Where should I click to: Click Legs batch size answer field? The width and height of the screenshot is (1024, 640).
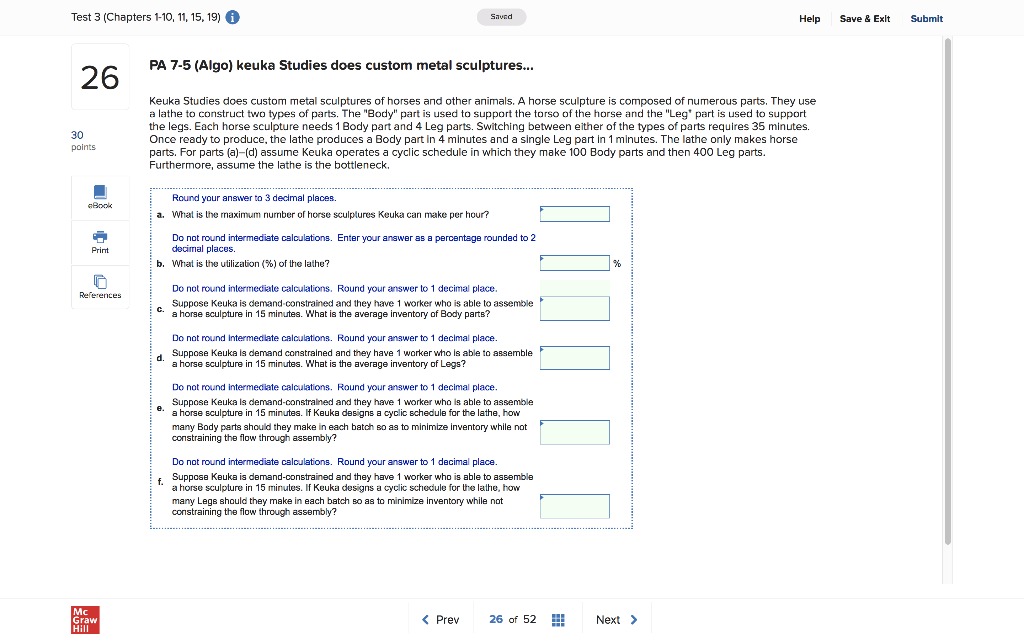pos(575,506)
